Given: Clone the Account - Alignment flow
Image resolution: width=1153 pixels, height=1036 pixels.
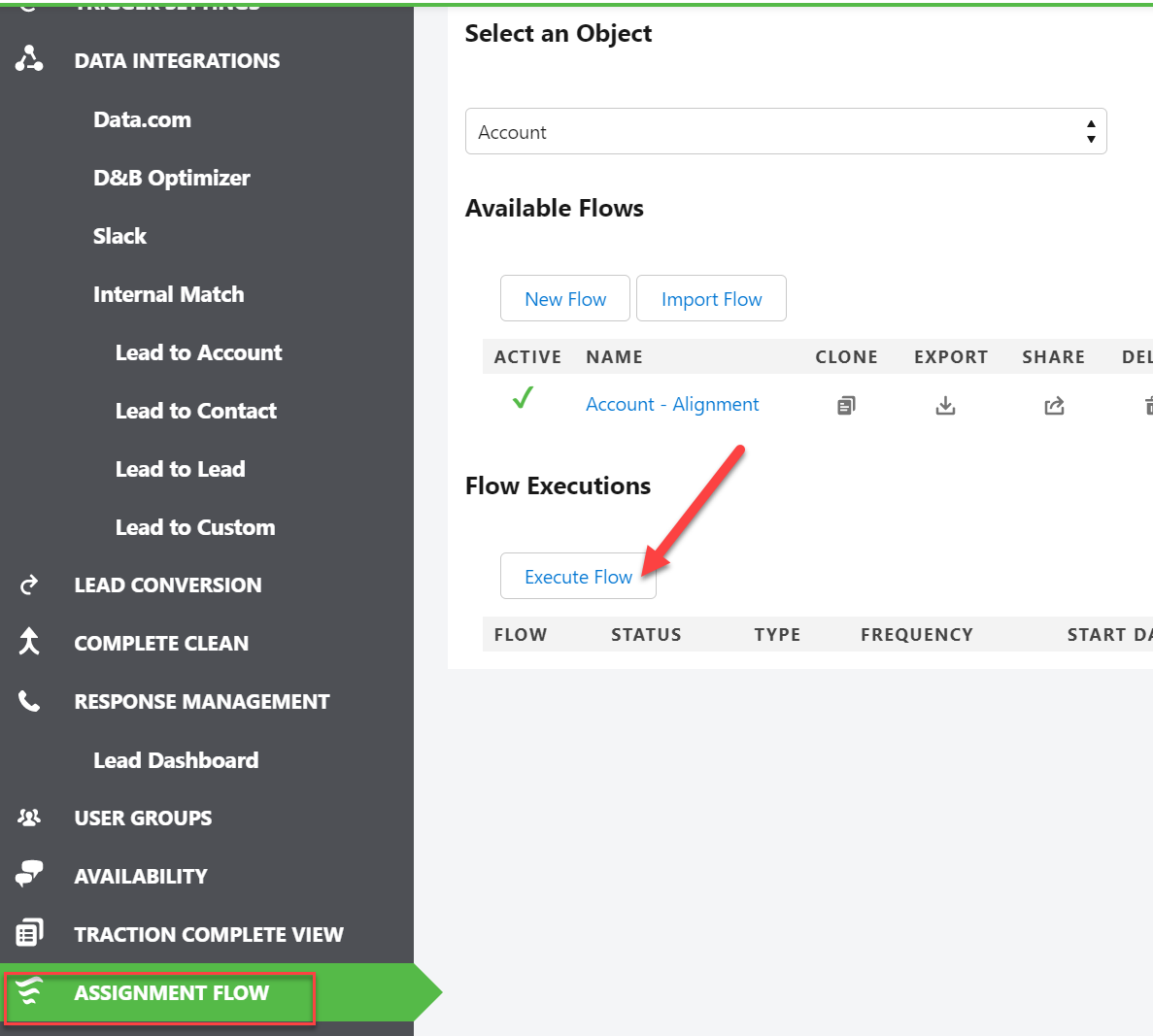Looking at the screenshot, I should (x=845, y=405).
